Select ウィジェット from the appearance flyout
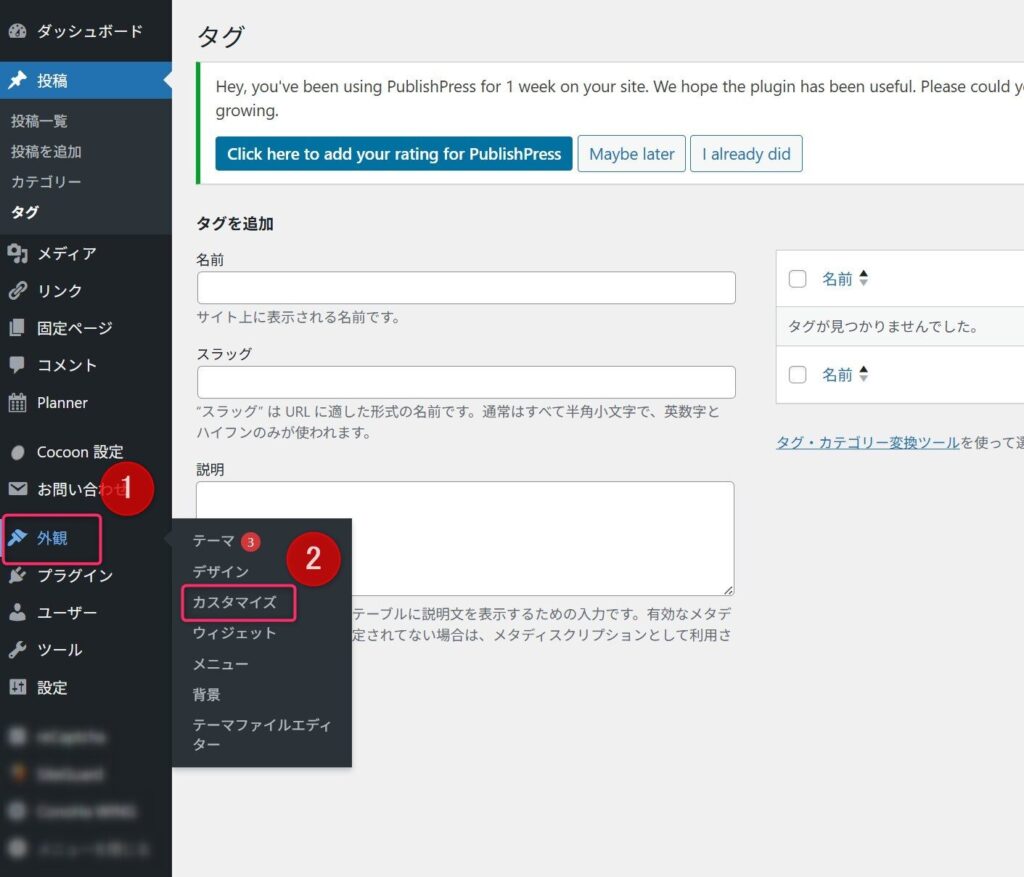 click(234, 633)
